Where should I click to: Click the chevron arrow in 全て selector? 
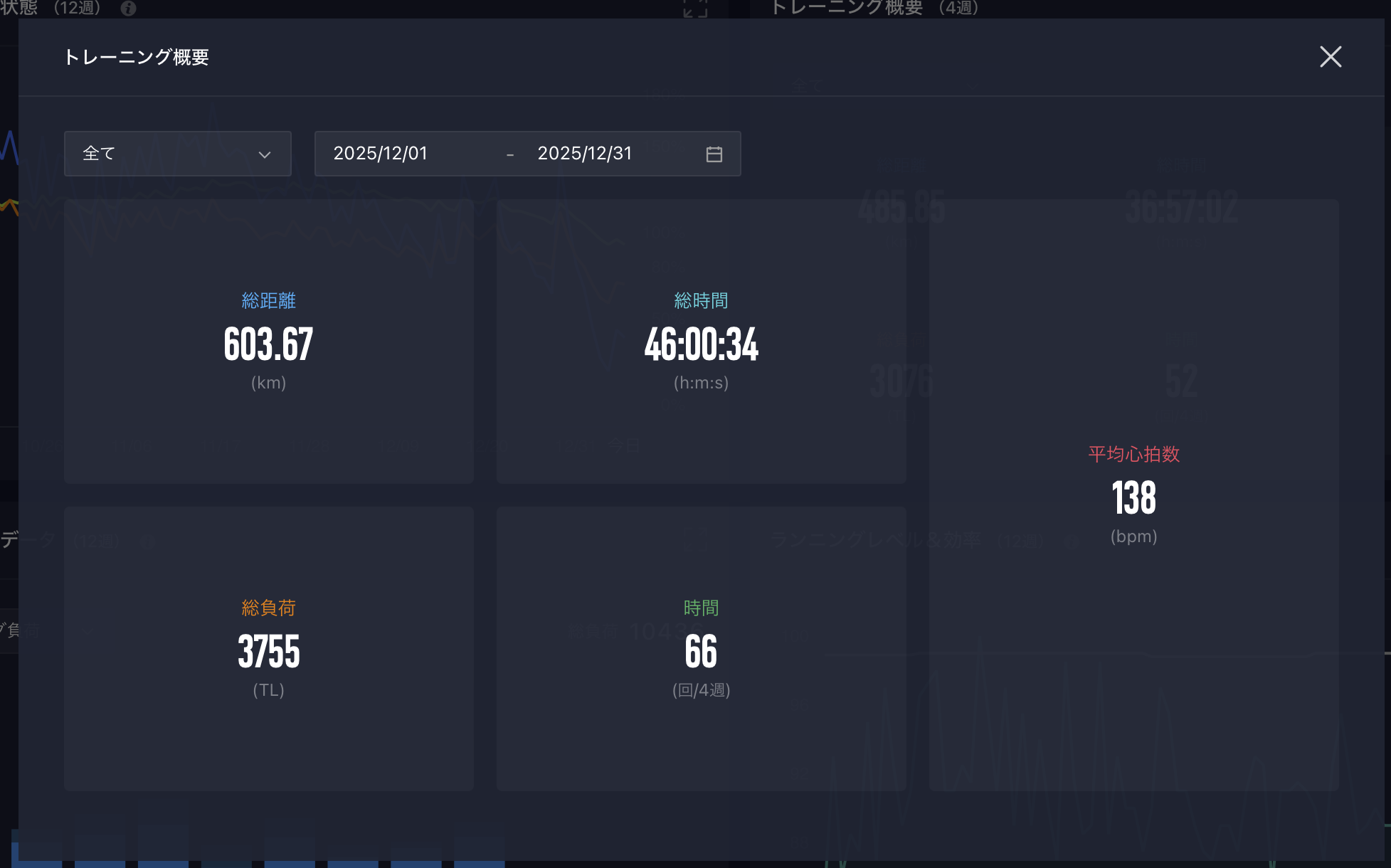click(x=265, y=154)
